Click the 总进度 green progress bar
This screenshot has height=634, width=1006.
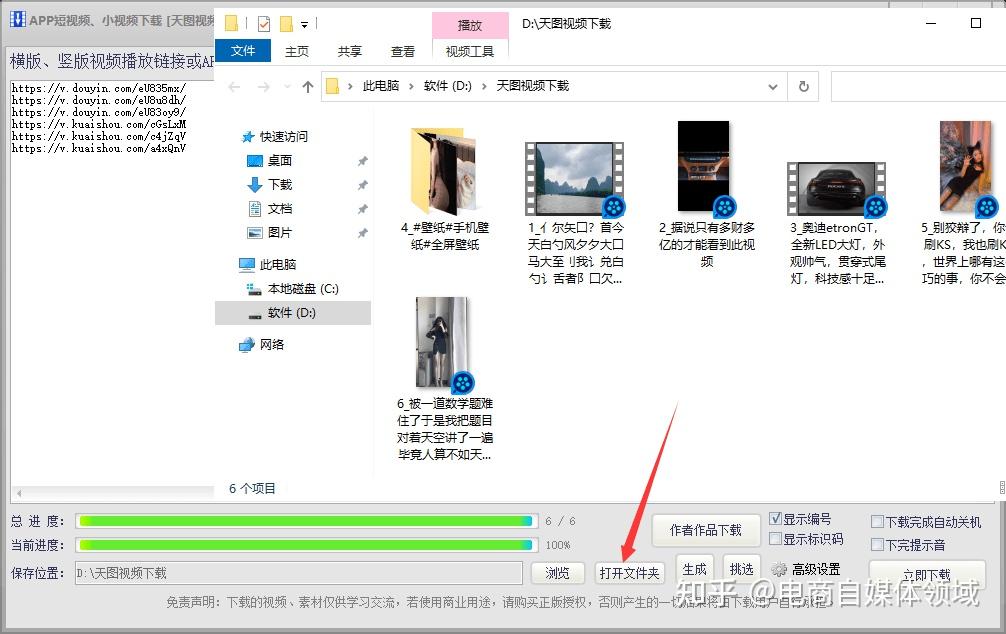tap(306, 521)
